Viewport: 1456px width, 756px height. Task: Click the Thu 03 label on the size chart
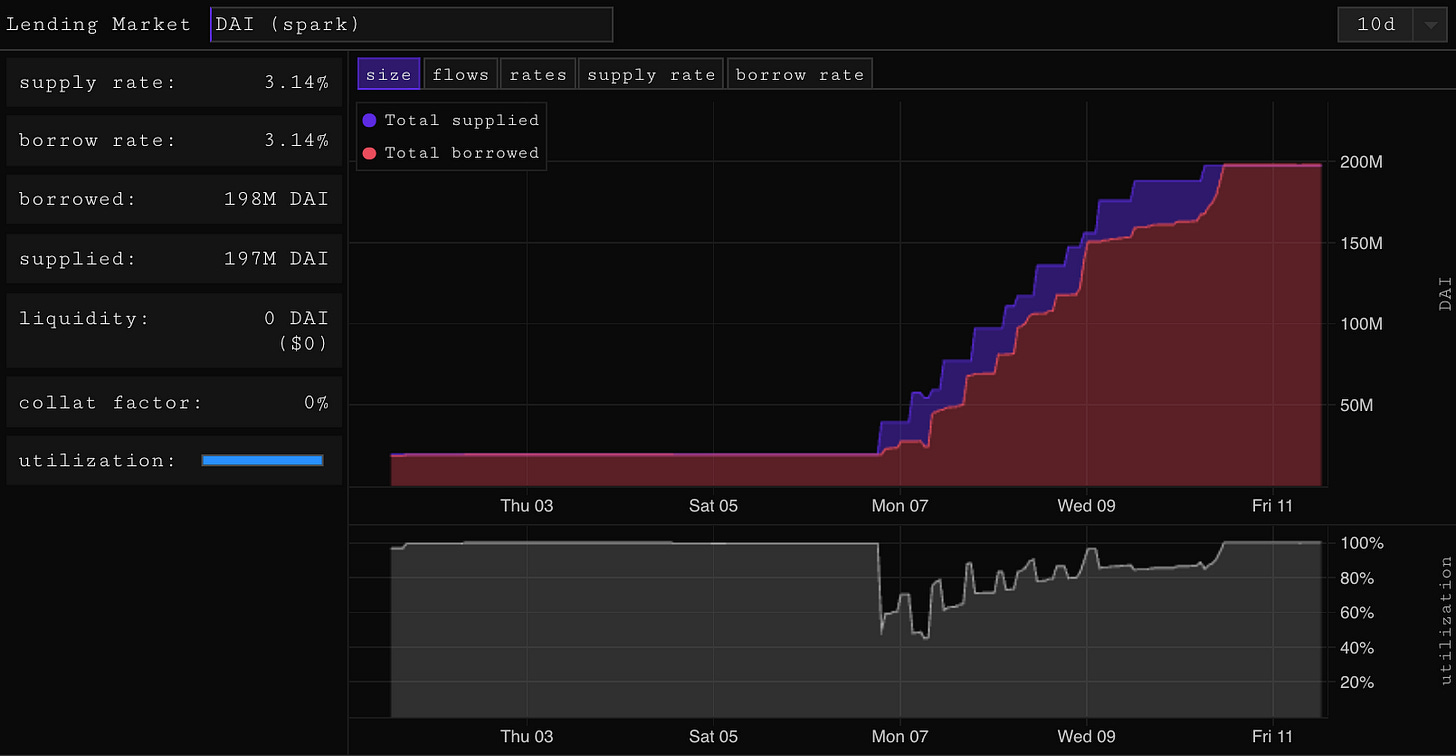point(527,506)
